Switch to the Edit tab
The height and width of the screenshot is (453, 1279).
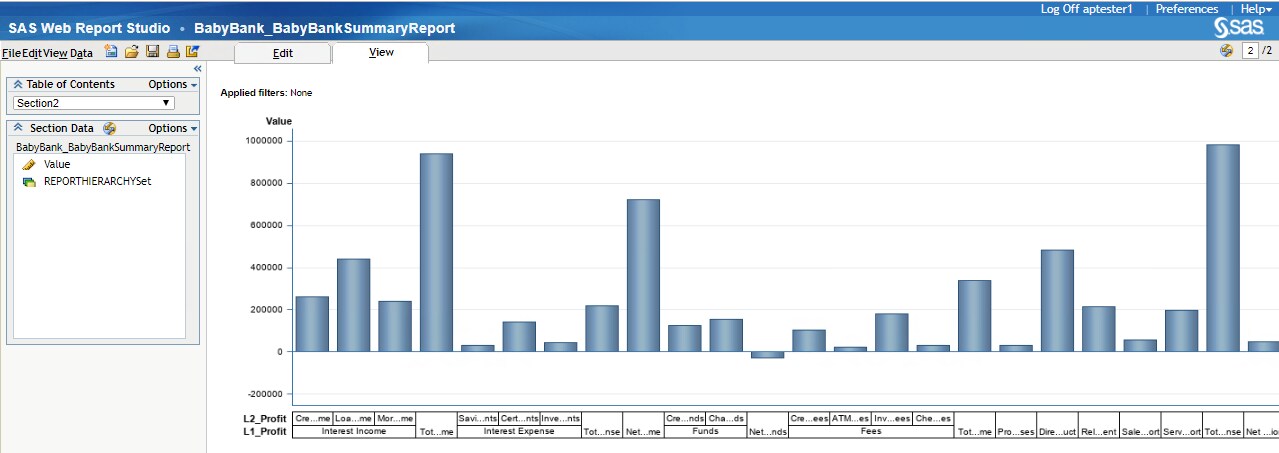(x=282, y=53)
